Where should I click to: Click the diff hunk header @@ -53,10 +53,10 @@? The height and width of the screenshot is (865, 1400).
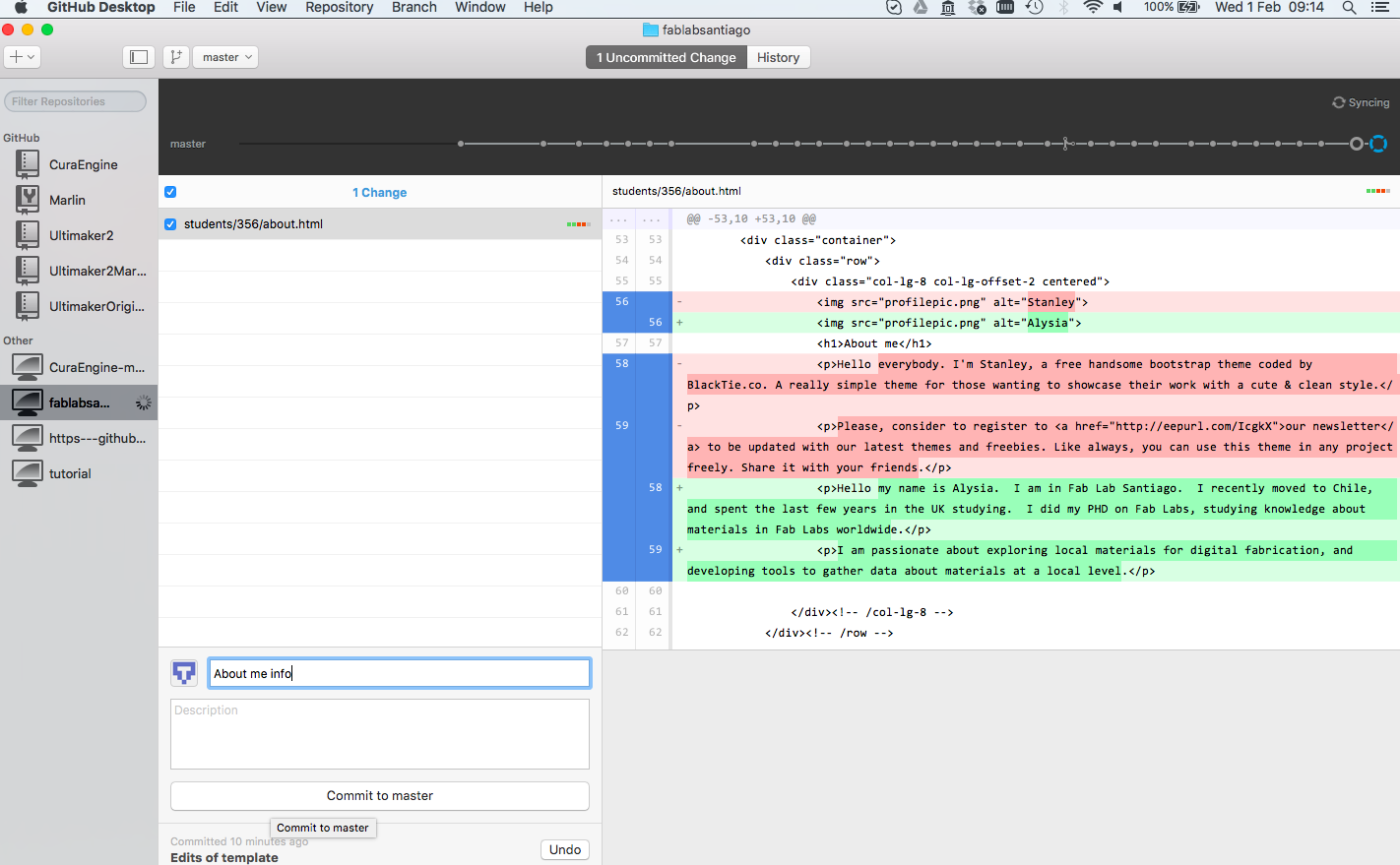[x=751, y=219]
